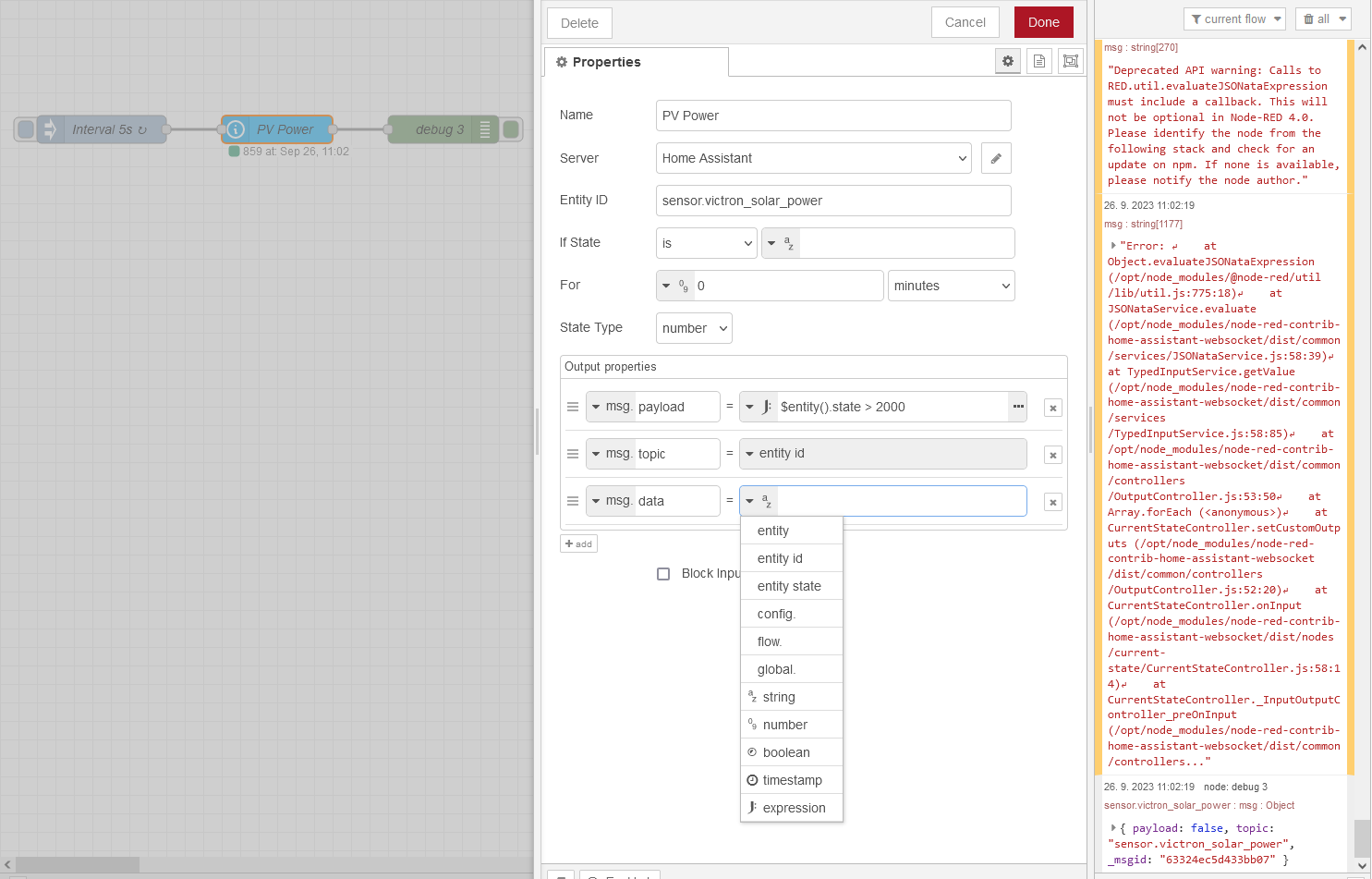Edit Home Assistant server with pencil icon

coord(996,158)
